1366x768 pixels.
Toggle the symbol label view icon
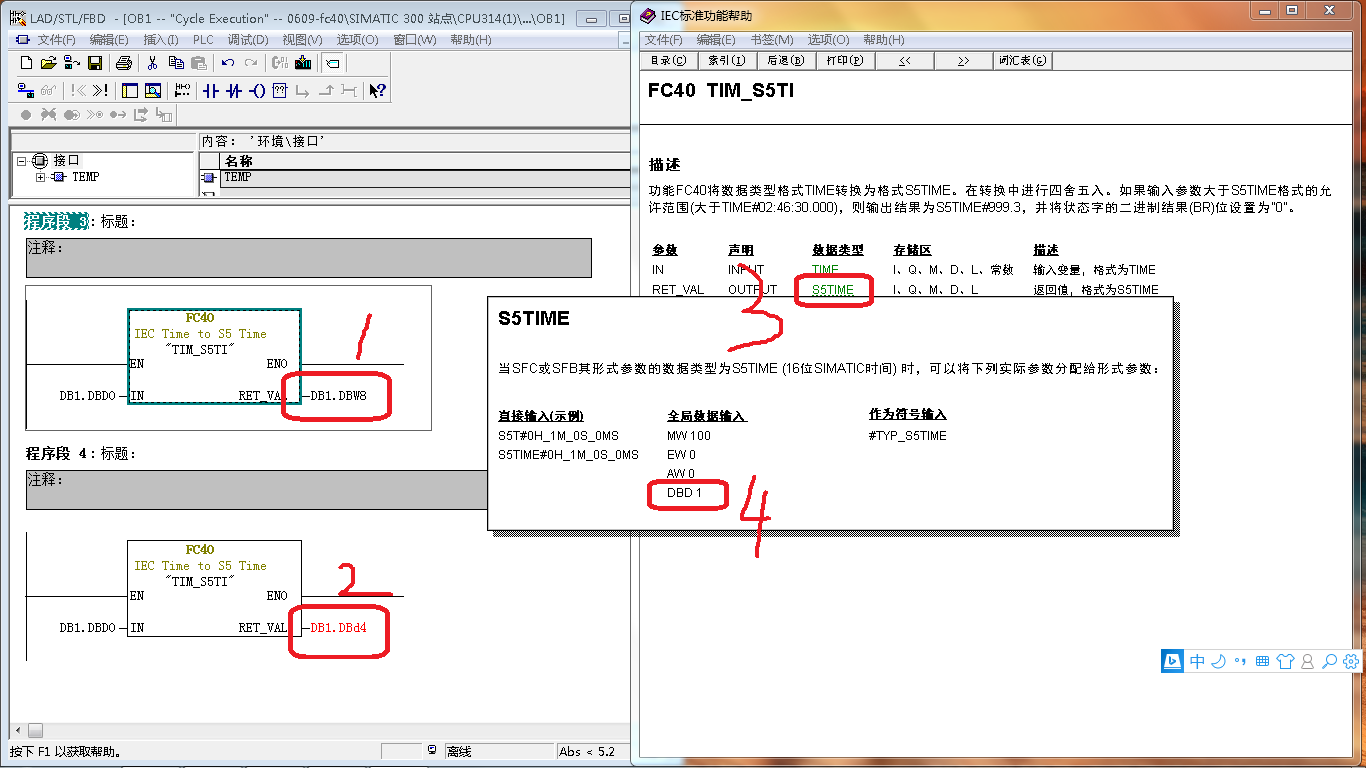[x=333, y=63]
